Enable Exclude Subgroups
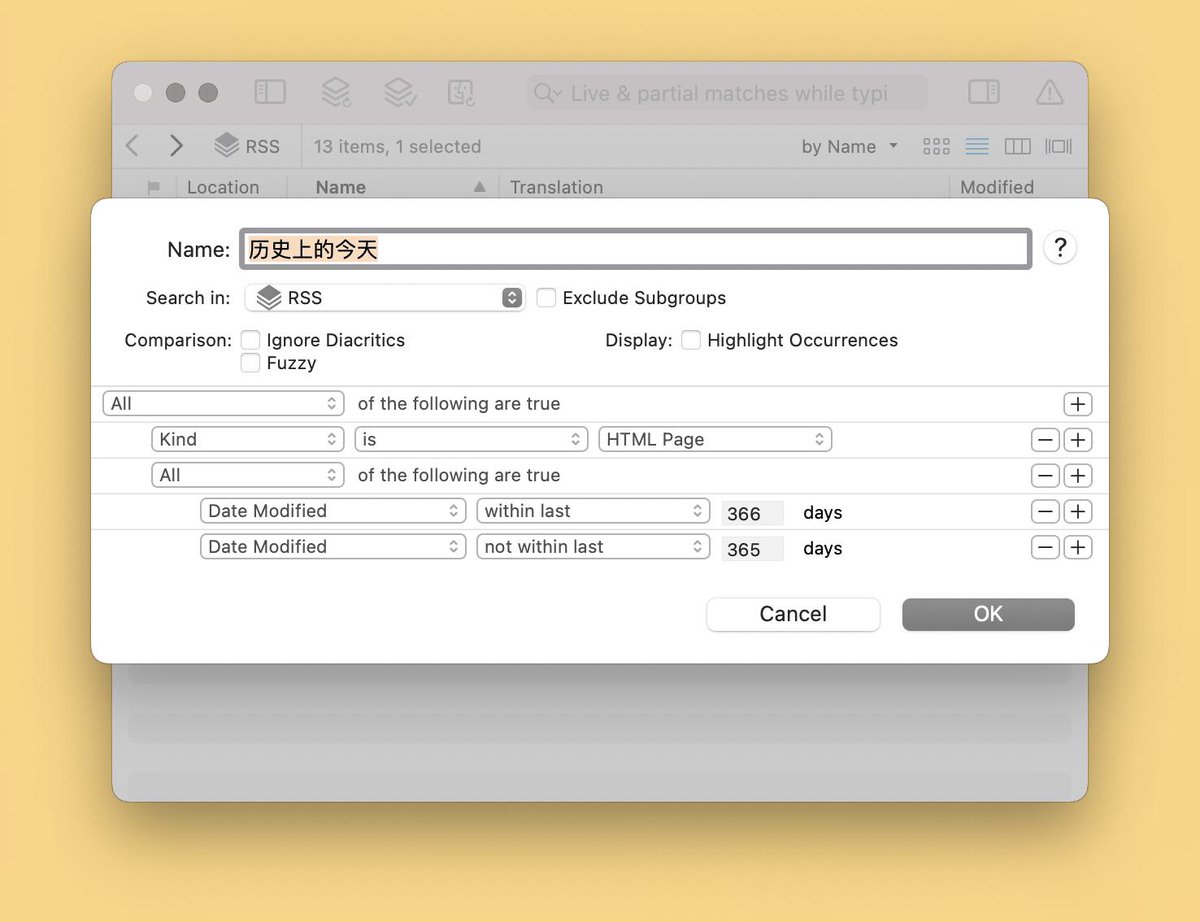The width and height of the screenshot is (1200, 922). point(546,298)
